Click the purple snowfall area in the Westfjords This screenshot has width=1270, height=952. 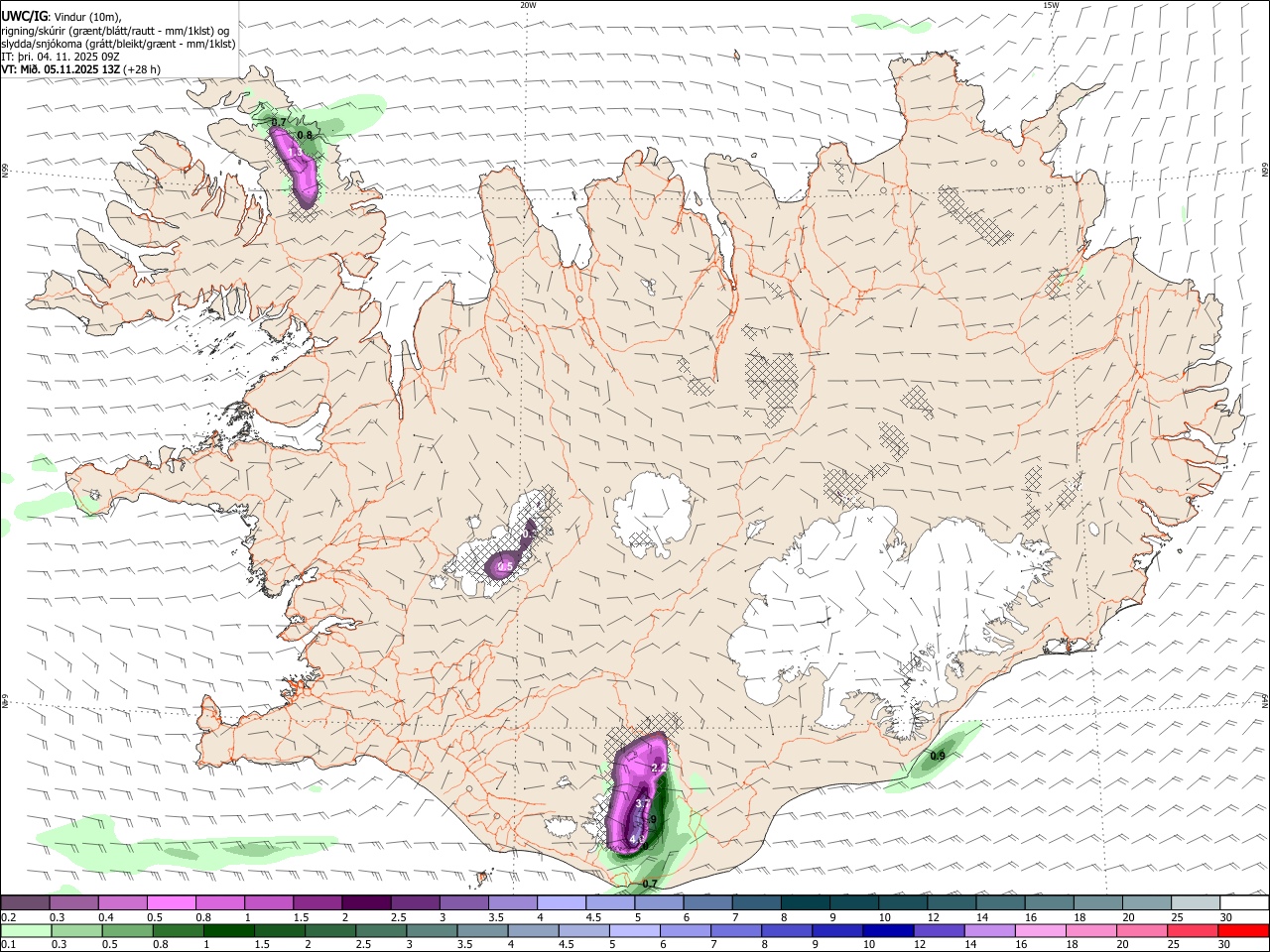tap(297, 167)
